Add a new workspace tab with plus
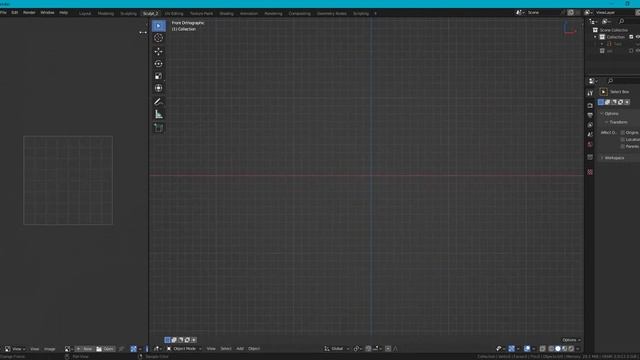 (376, 13)
